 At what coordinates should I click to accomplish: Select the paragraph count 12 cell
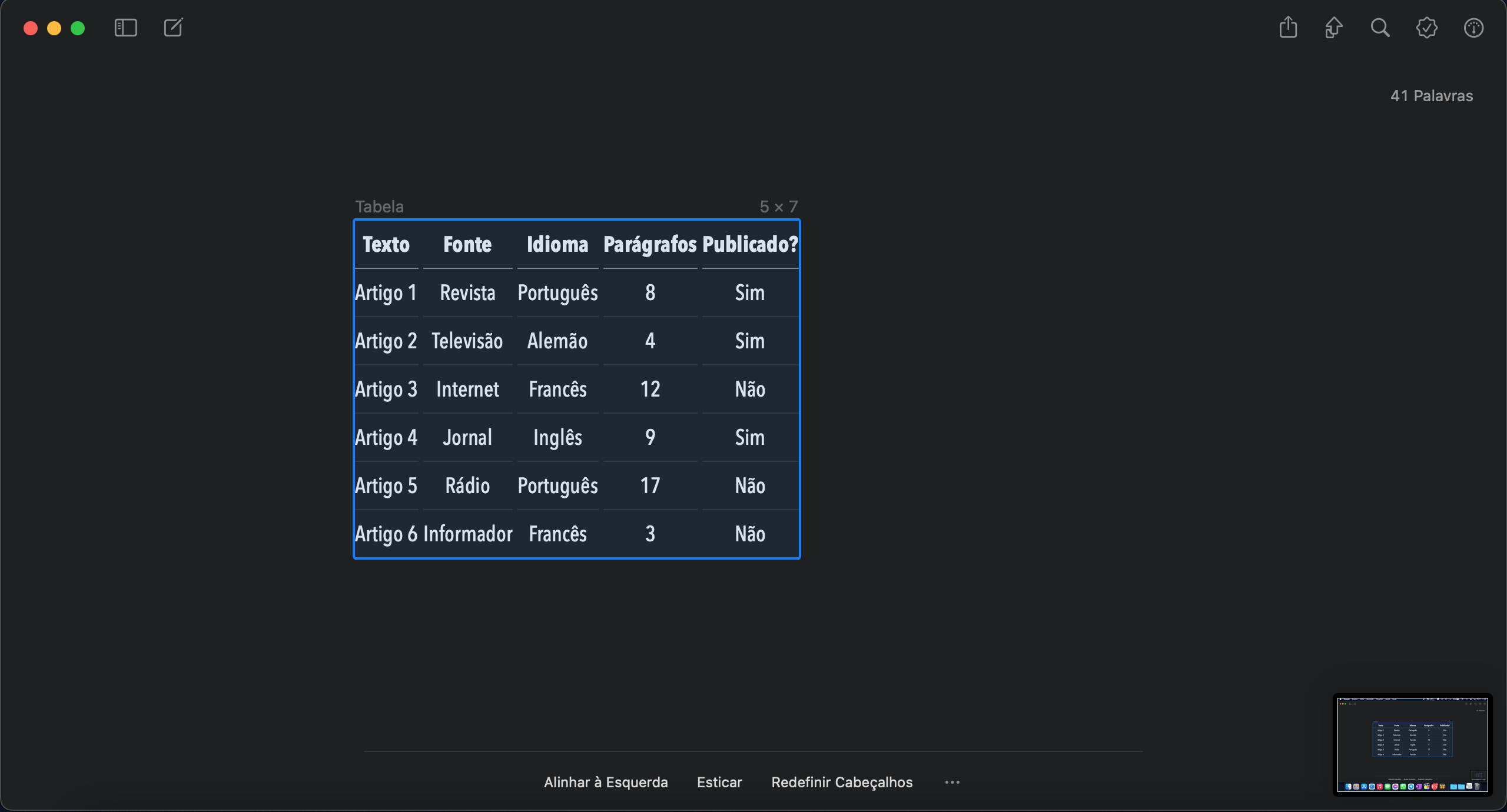coord(650,389)
